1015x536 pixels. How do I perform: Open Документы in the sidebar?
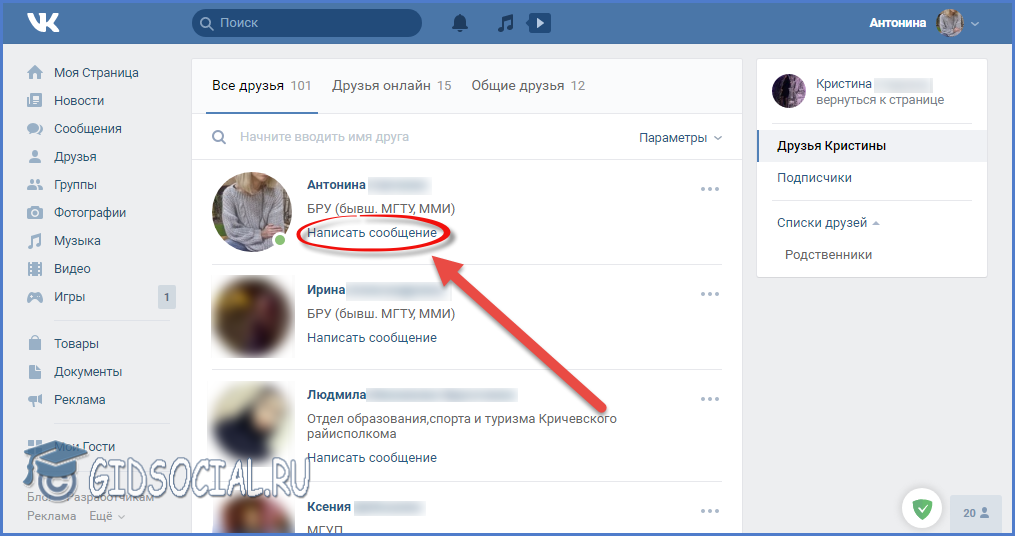[x=88, y=372]
